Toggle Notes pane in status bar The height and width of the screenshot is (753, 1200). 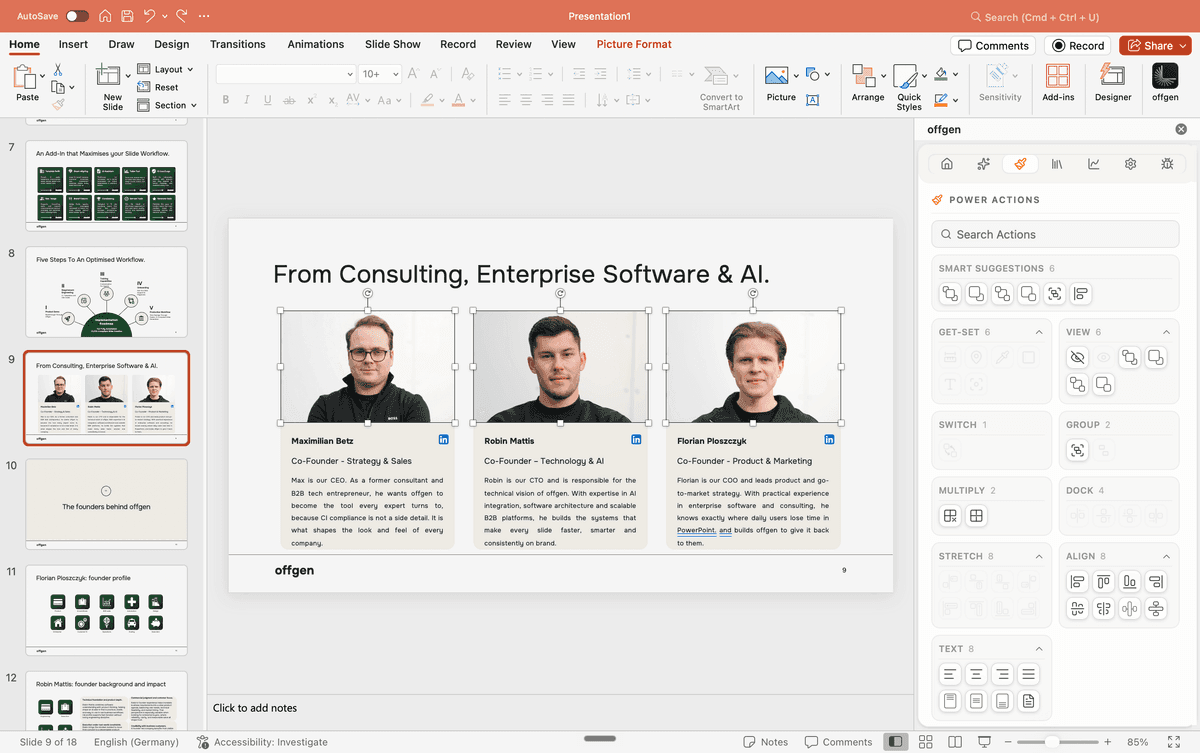(766, 742)
